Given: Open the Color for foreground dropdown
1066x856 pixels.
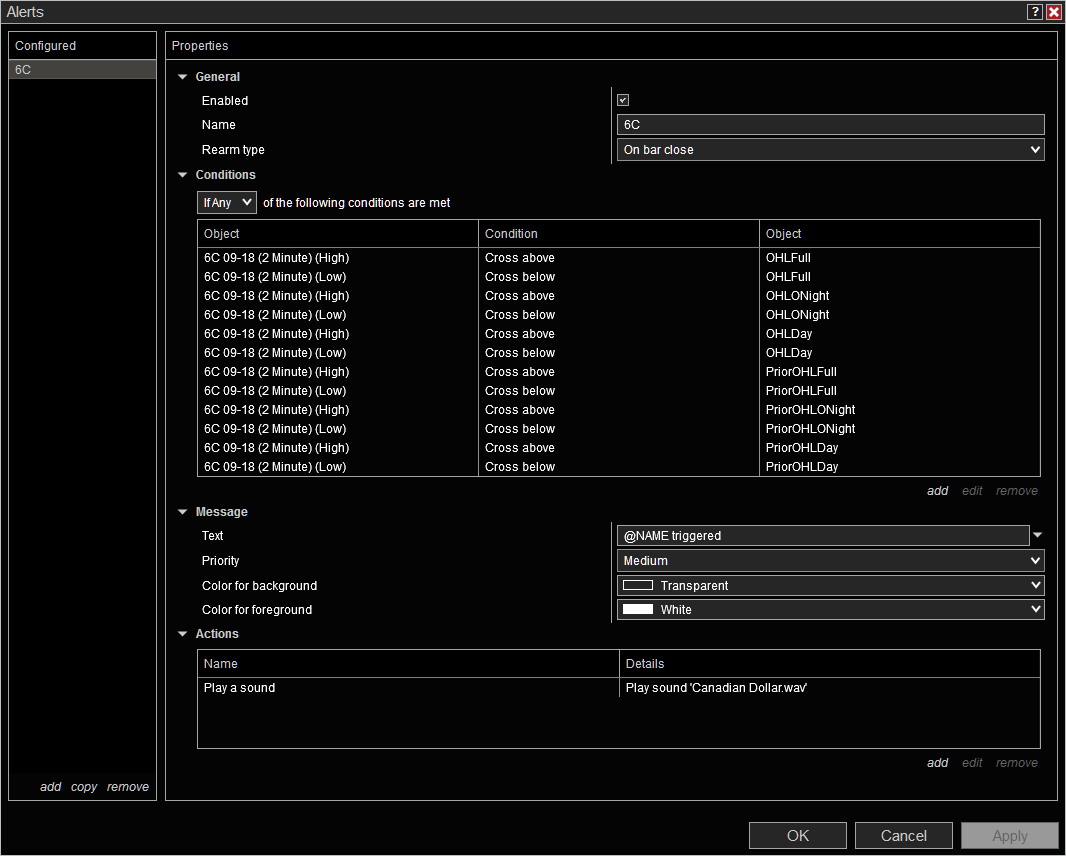Looking at the screenshot, I should pyautogui.click(x=830, y=610).
